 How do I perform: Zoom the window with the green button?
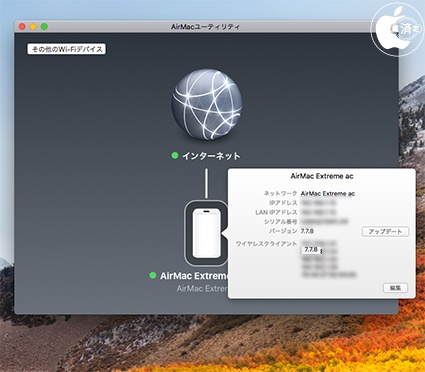44,27
